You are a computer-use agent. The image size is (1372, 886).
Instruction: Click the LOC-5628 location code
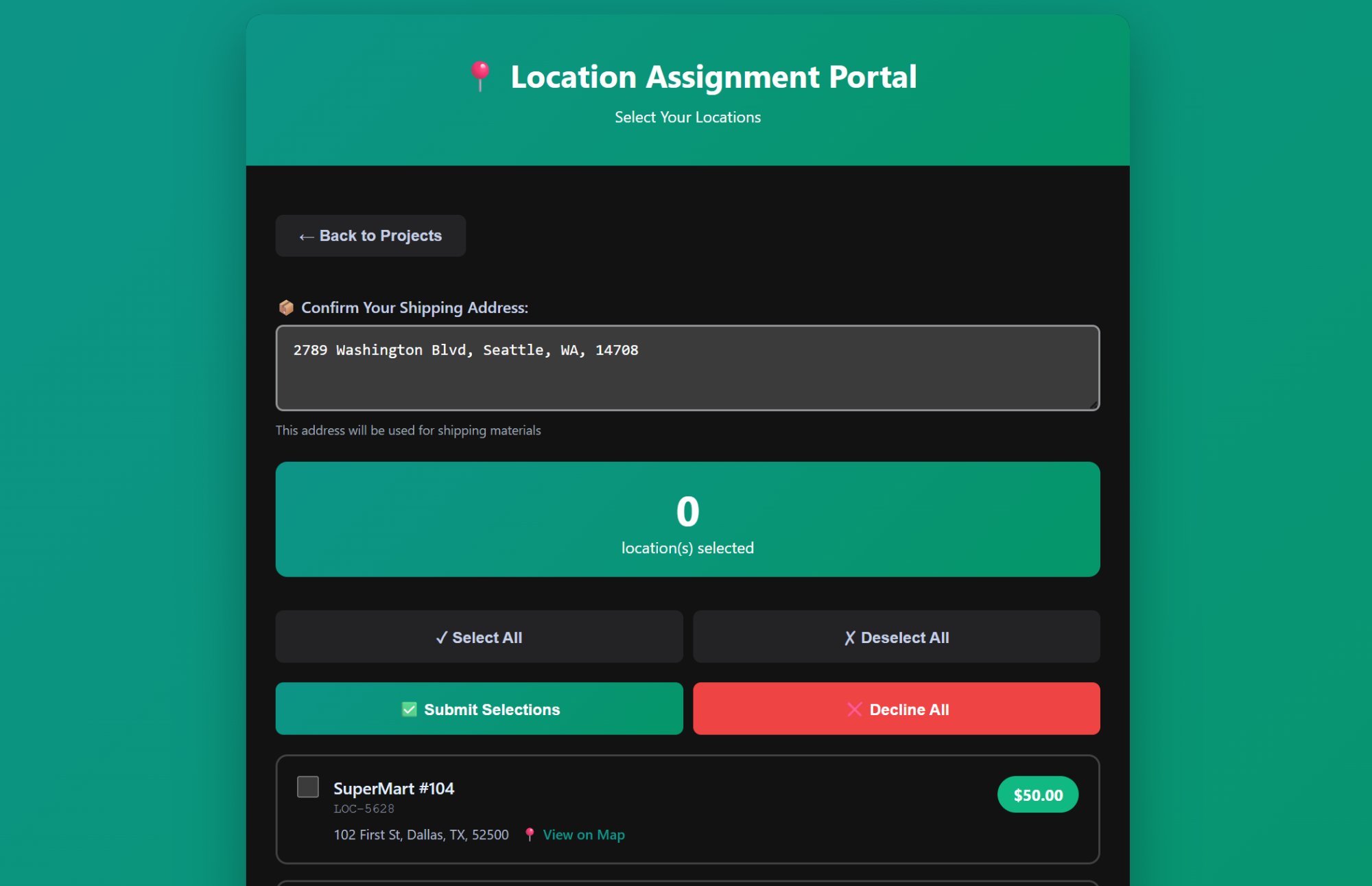click(x=364, y=808)
